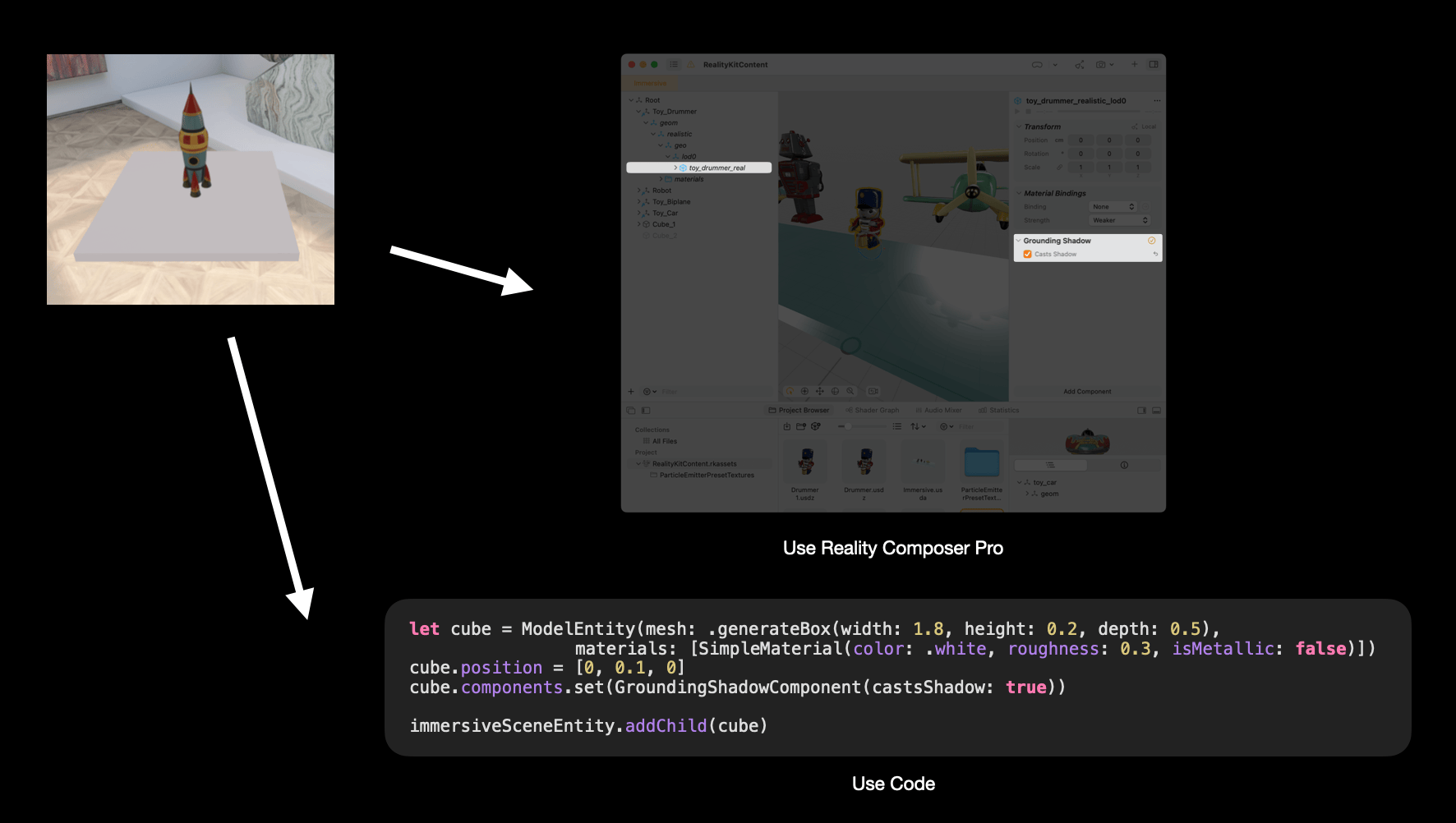Select the add target tool in the viewport toolbar

pyautogui.click(x=804, y=392)
